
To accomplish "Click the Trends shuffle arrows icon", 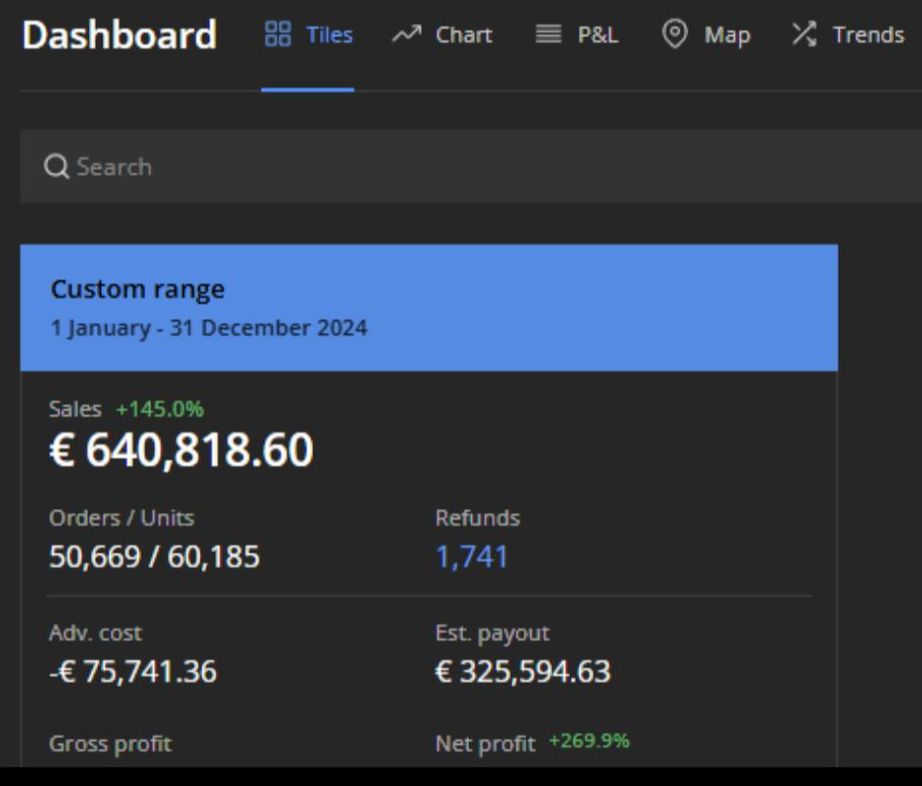I will [x=804, y=34].
